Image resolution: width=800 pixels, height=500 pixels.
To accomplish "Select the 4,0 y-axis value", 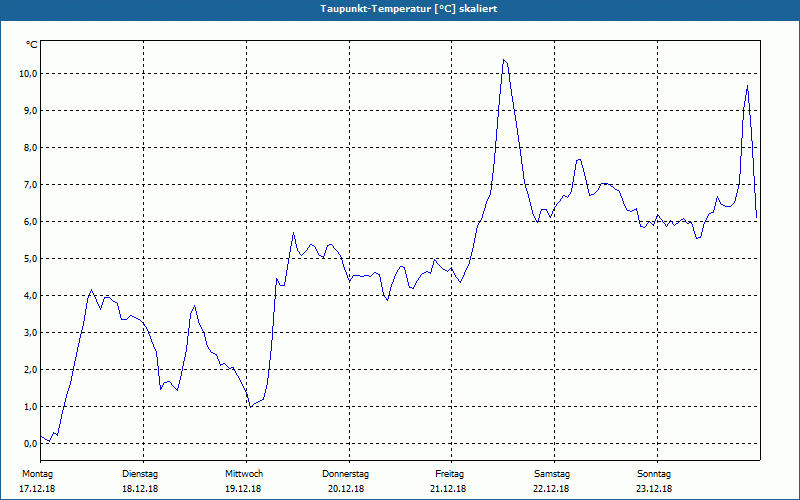I will point(30,295).
